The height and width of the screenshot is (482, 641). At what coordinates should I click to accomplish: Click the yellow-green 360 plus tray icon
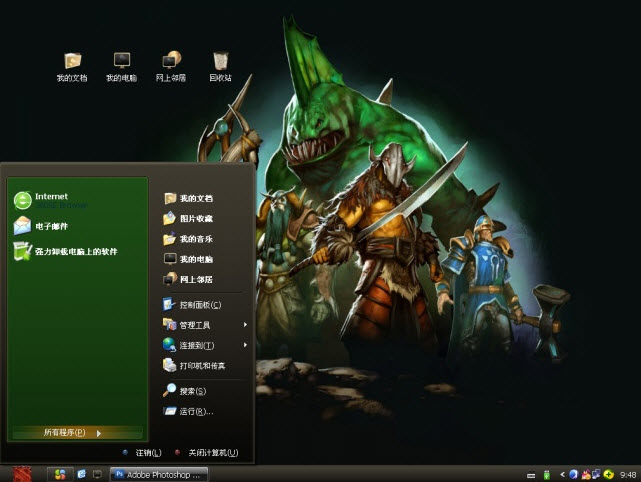(x=609, y=474)
